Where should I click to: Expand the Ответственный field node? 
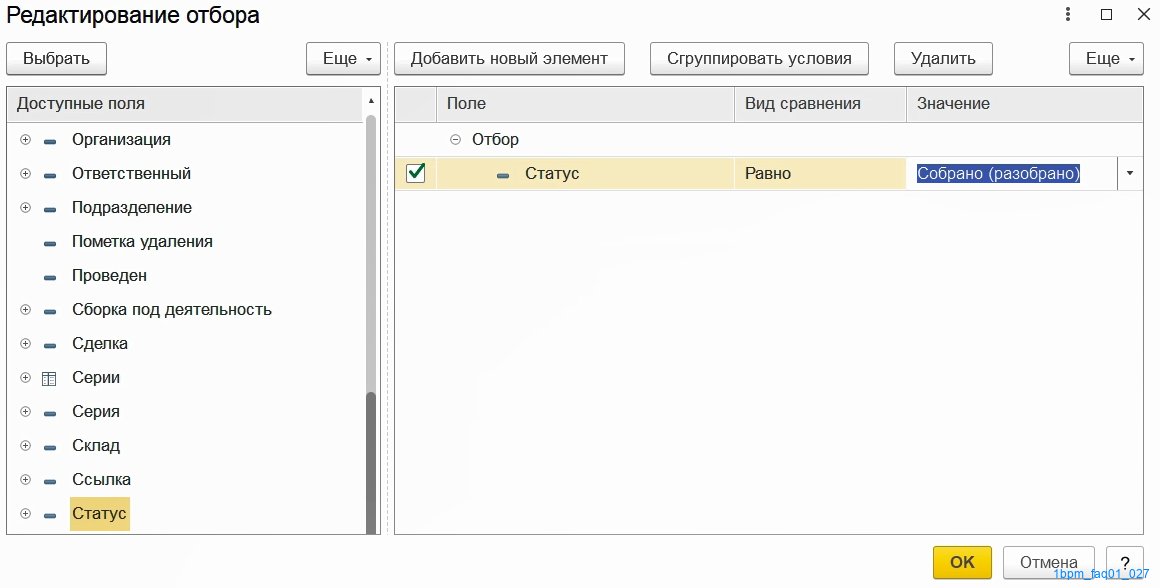[x=25, y=174]
